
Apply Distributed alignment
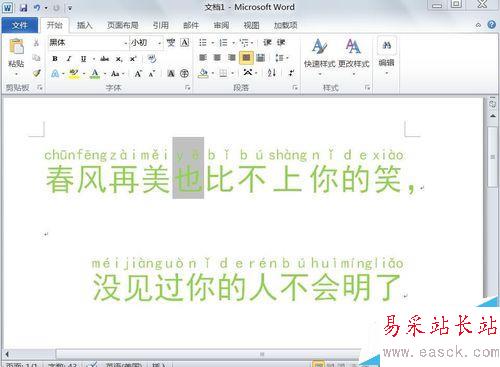(x=261, y=58)
